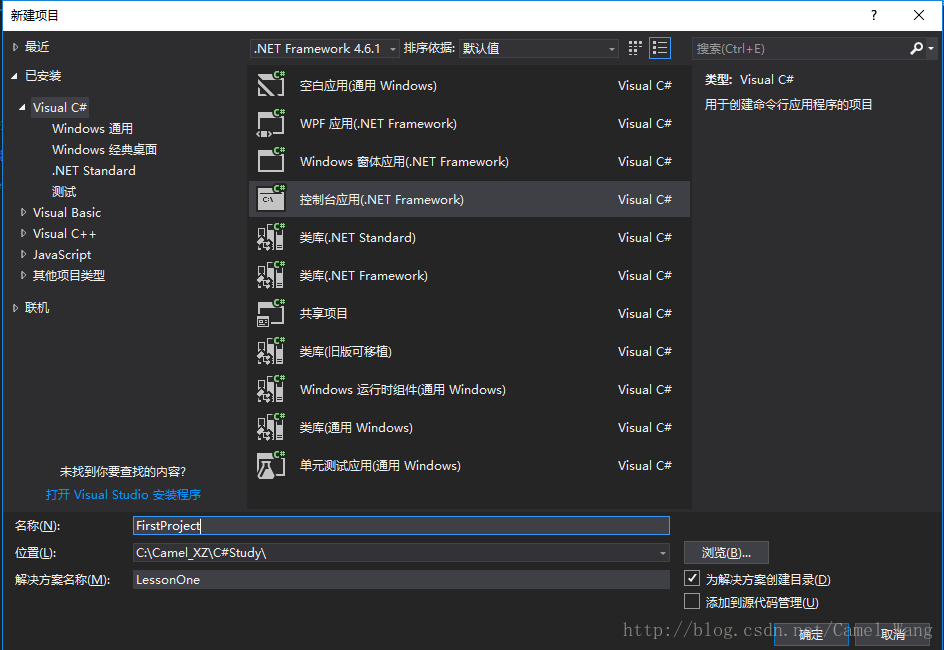Switch to the medium icons list view
The height and width of the screenshot is (650, 944).
point(660,48)
